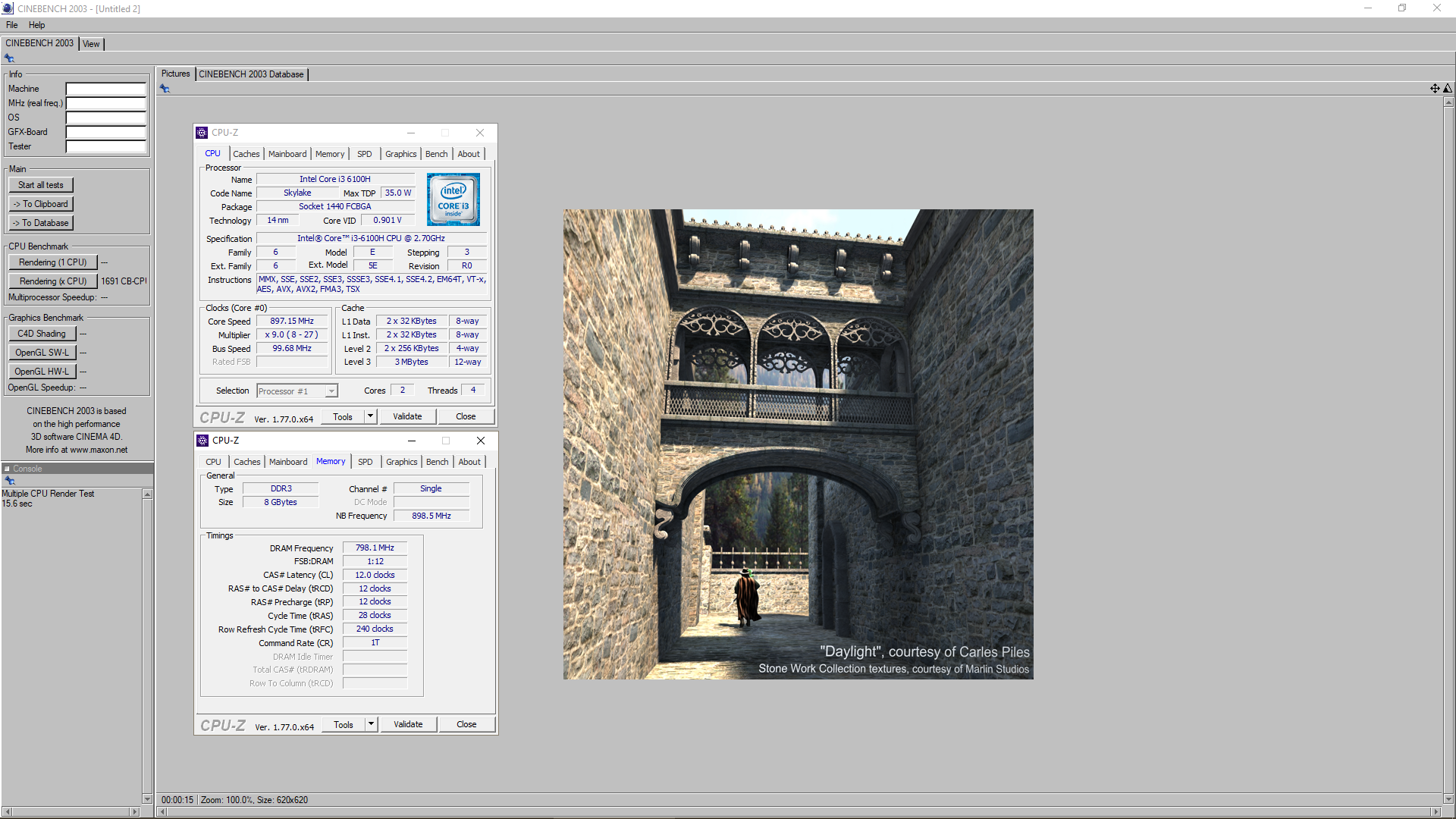This screenshot has width=1456, height=819.
Task: Click Close button in upper CPU-Z window
Action: pyautogui.click(x=466, y=416)
